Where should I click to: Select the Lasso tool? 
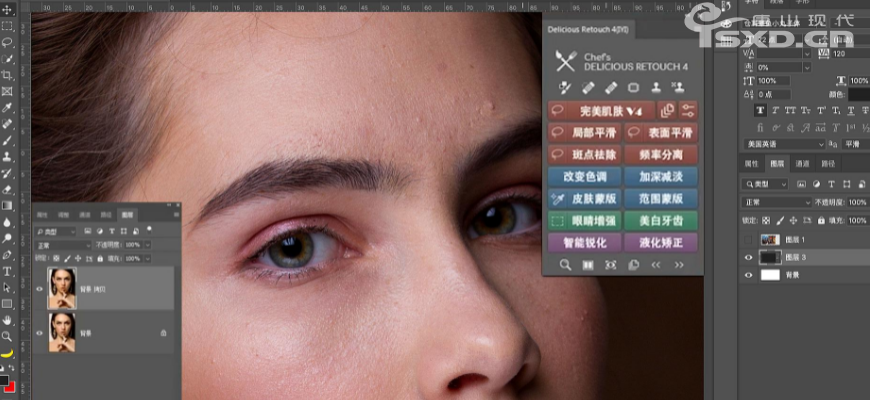point(7,42)
